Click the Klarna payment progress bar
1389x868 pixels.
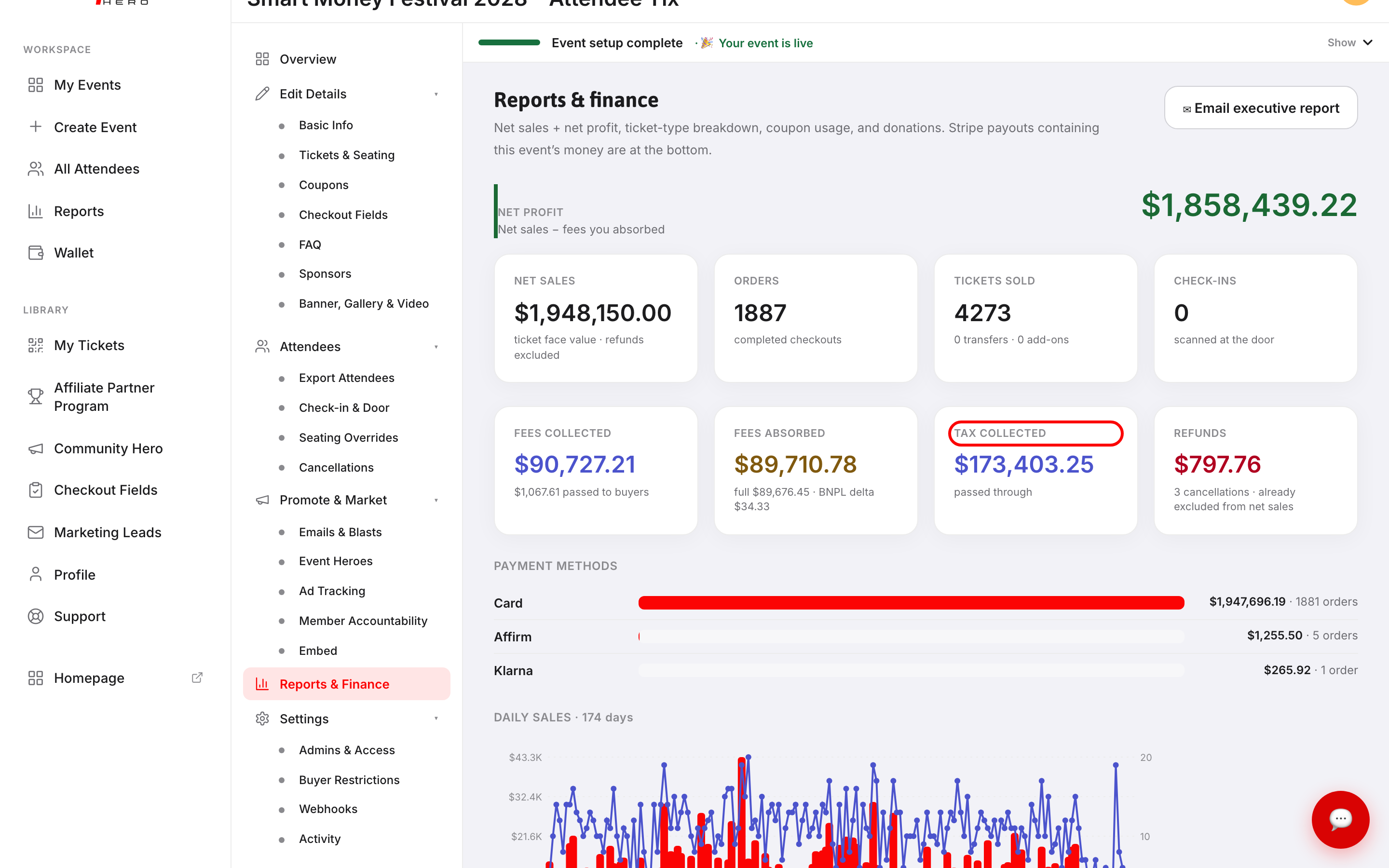coord(911,670)
